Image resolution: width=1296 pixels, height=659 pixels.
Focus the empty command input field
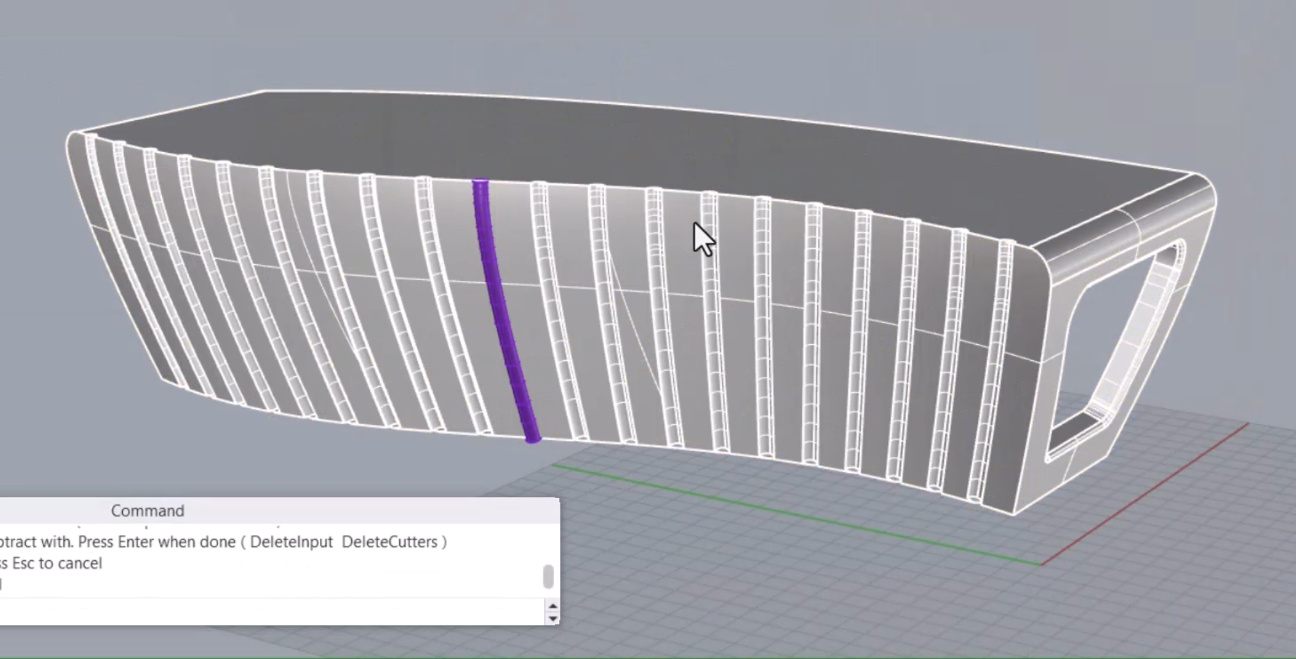point(270,612)
